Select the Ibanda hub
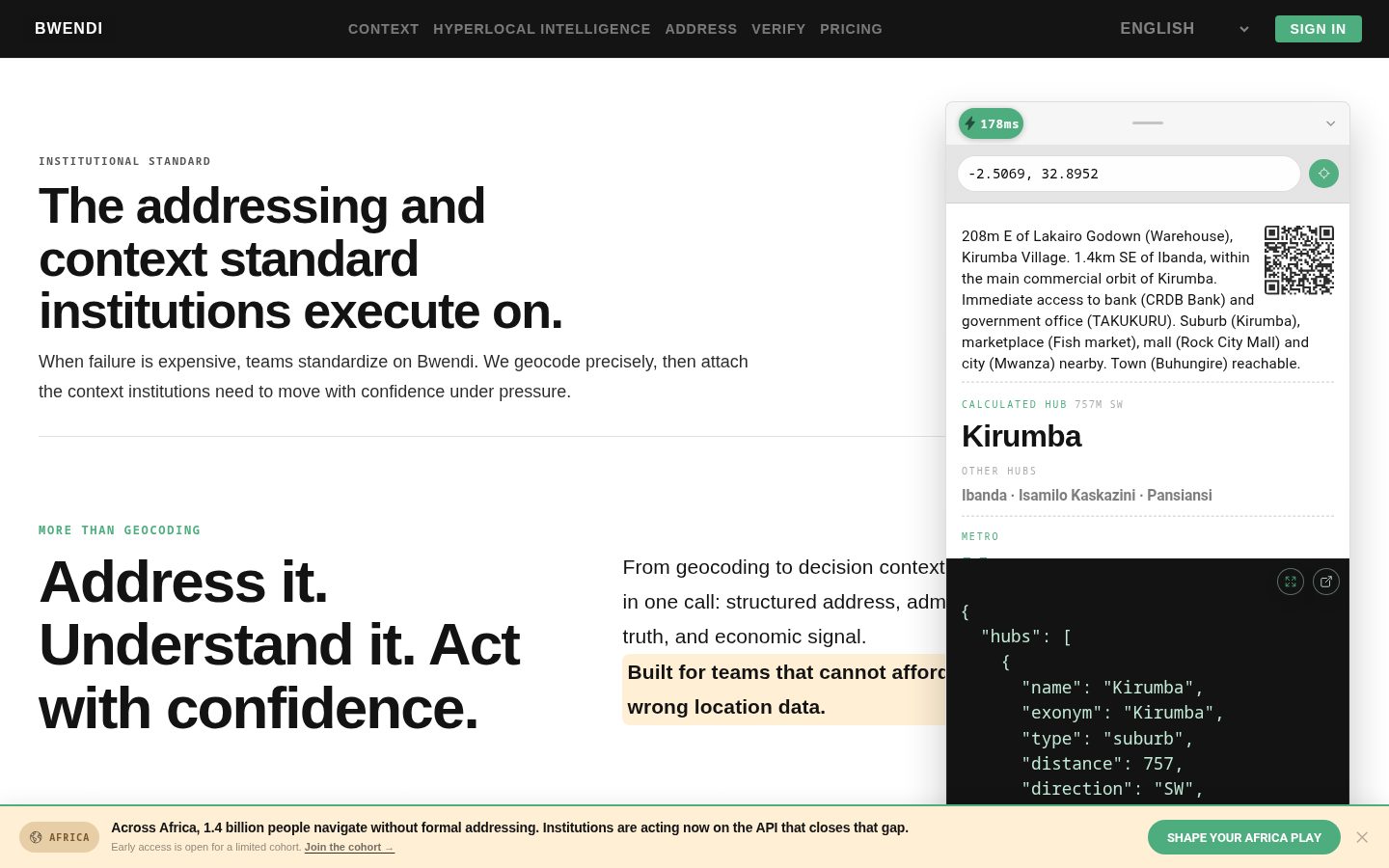The height and width of the screenshot is (868, 1389). click(x=984, y=495)
